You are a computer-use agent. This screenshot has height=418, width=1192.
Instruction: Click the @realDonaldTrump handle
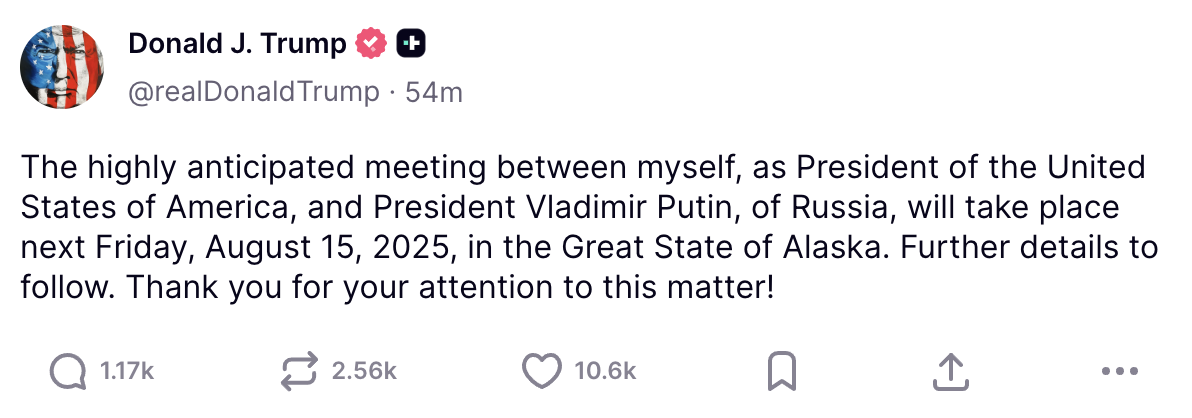pyautogui.click(x=254, y=92)
